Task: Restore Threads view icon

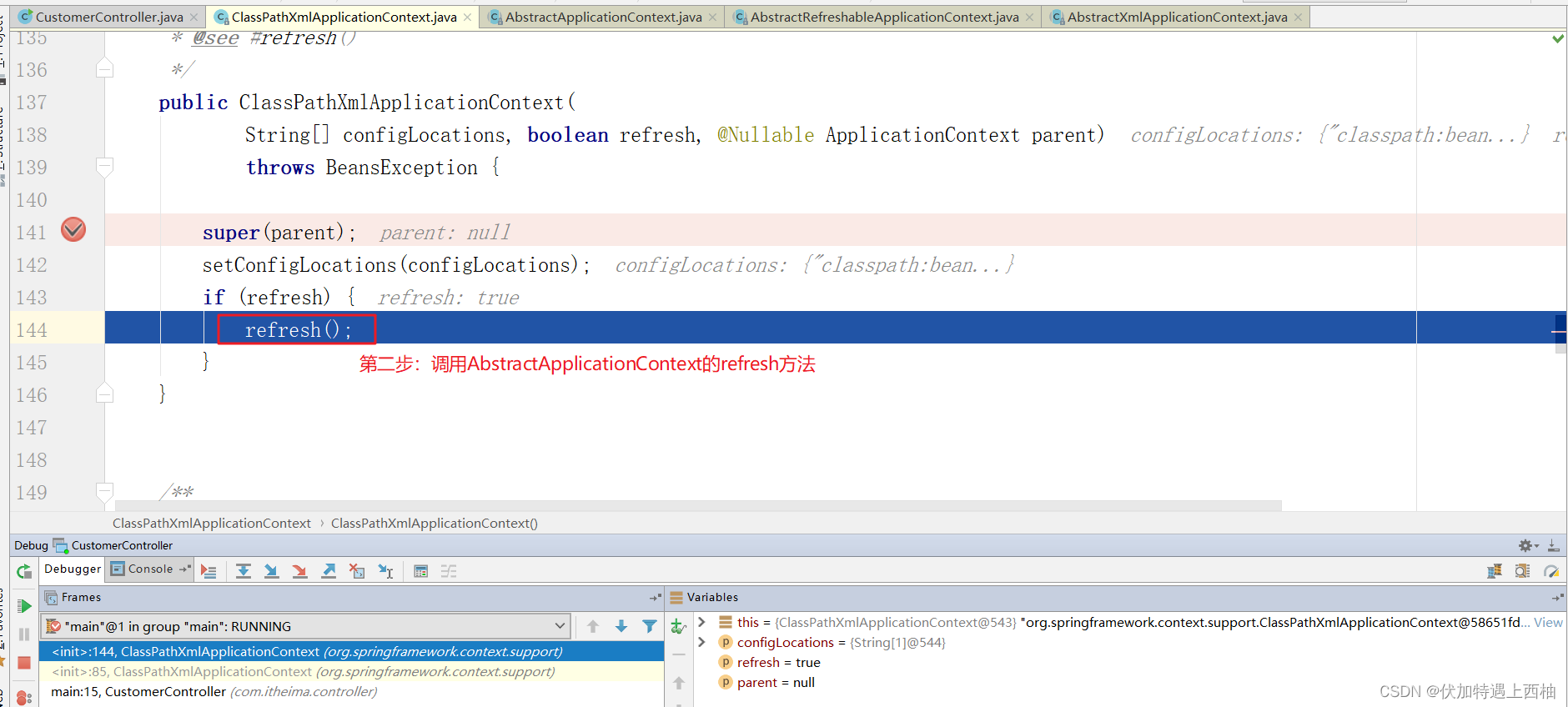Action: tap(1495, 571)
